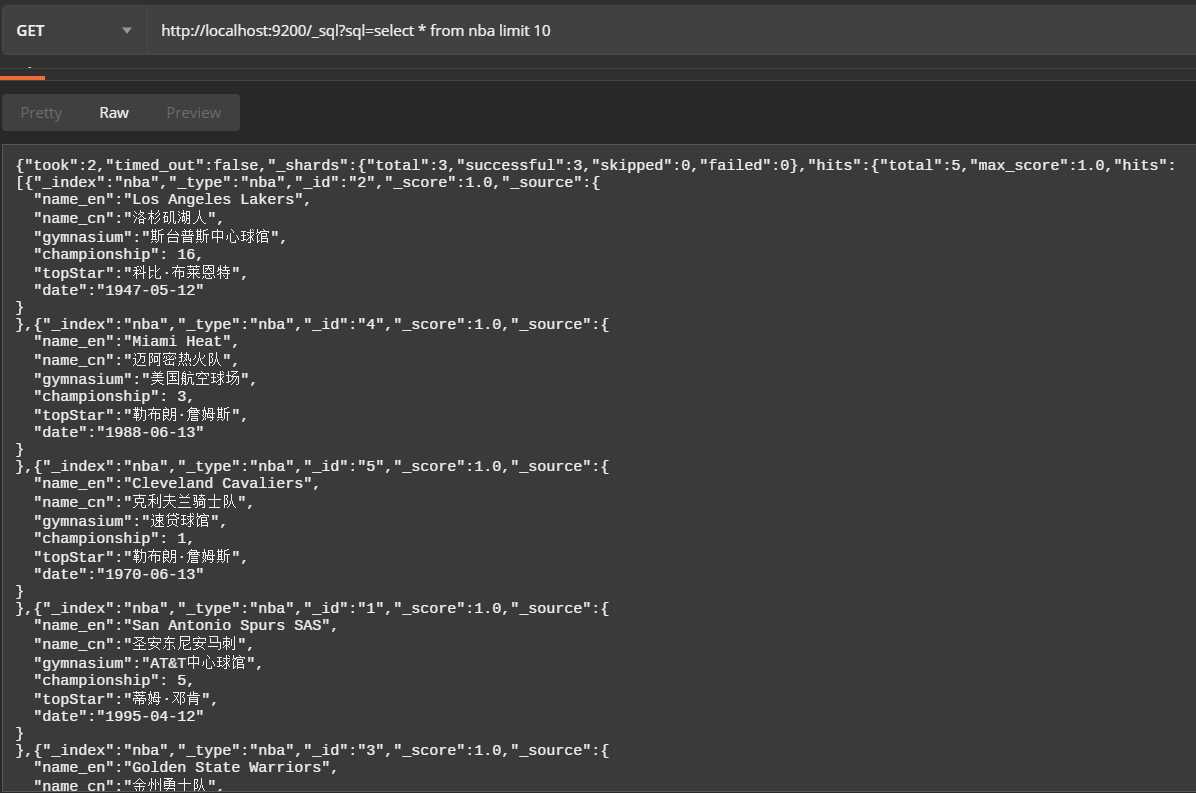Click the gymnasium "美国航空球场" value
1196x793 pixels.
pos(195,378)
